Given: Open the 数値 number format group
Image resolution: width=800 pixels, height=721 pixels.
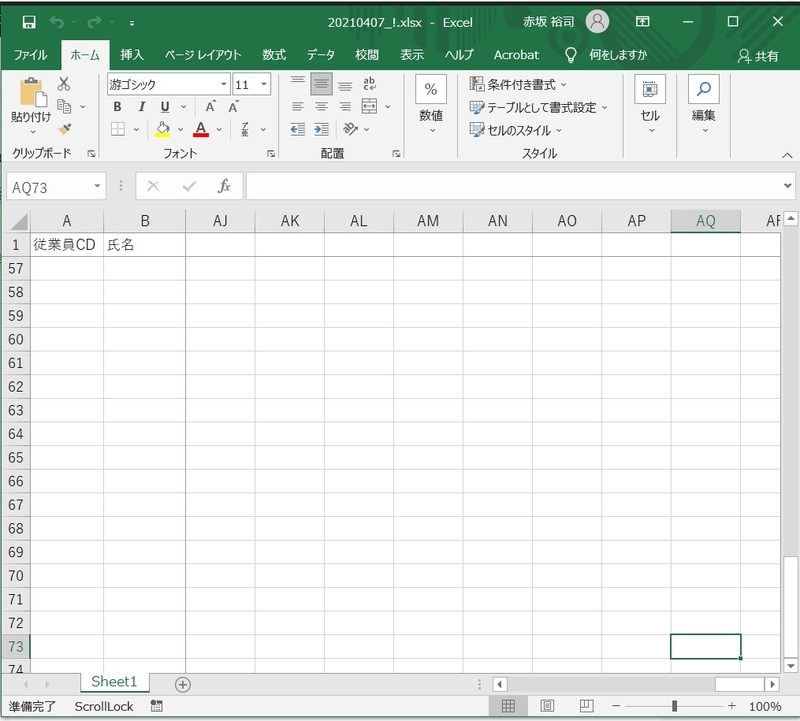Looking at the screenshot, I should pyautogui.click(x=431, y=105).
